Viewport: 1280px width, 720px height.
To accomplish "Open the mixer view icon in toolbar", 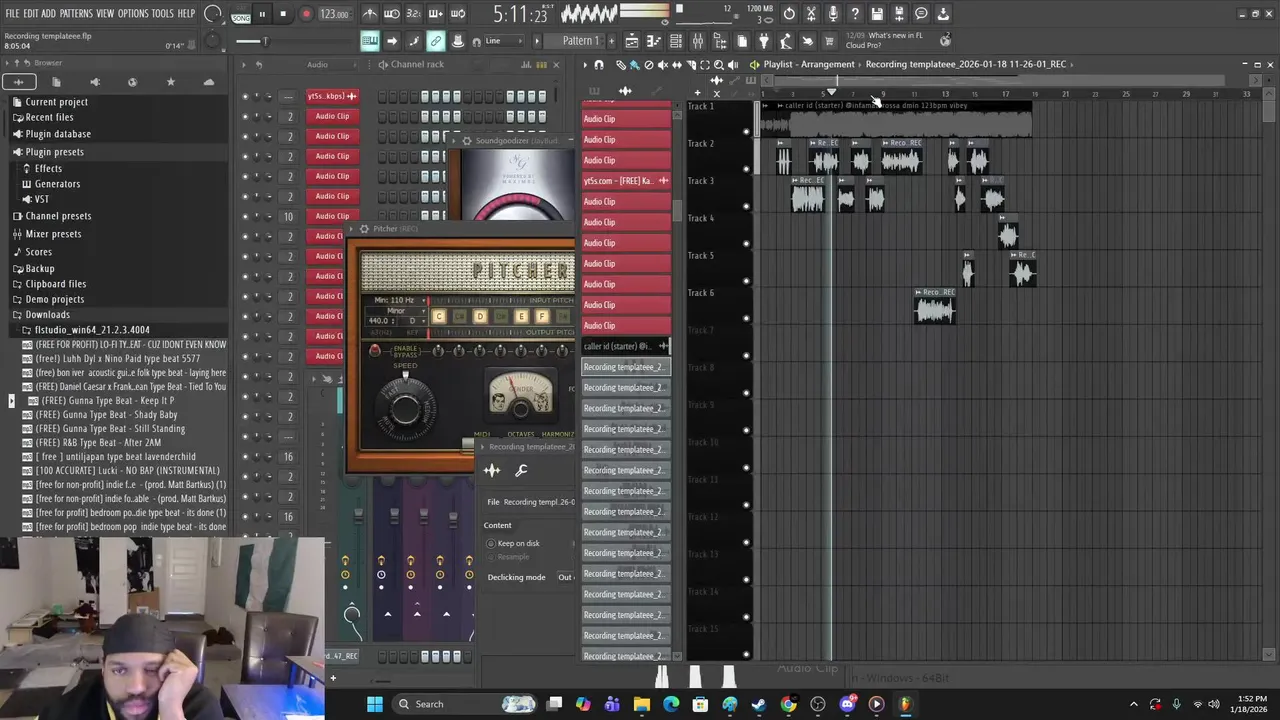I will pyautogui.click(x=697, y=41).
